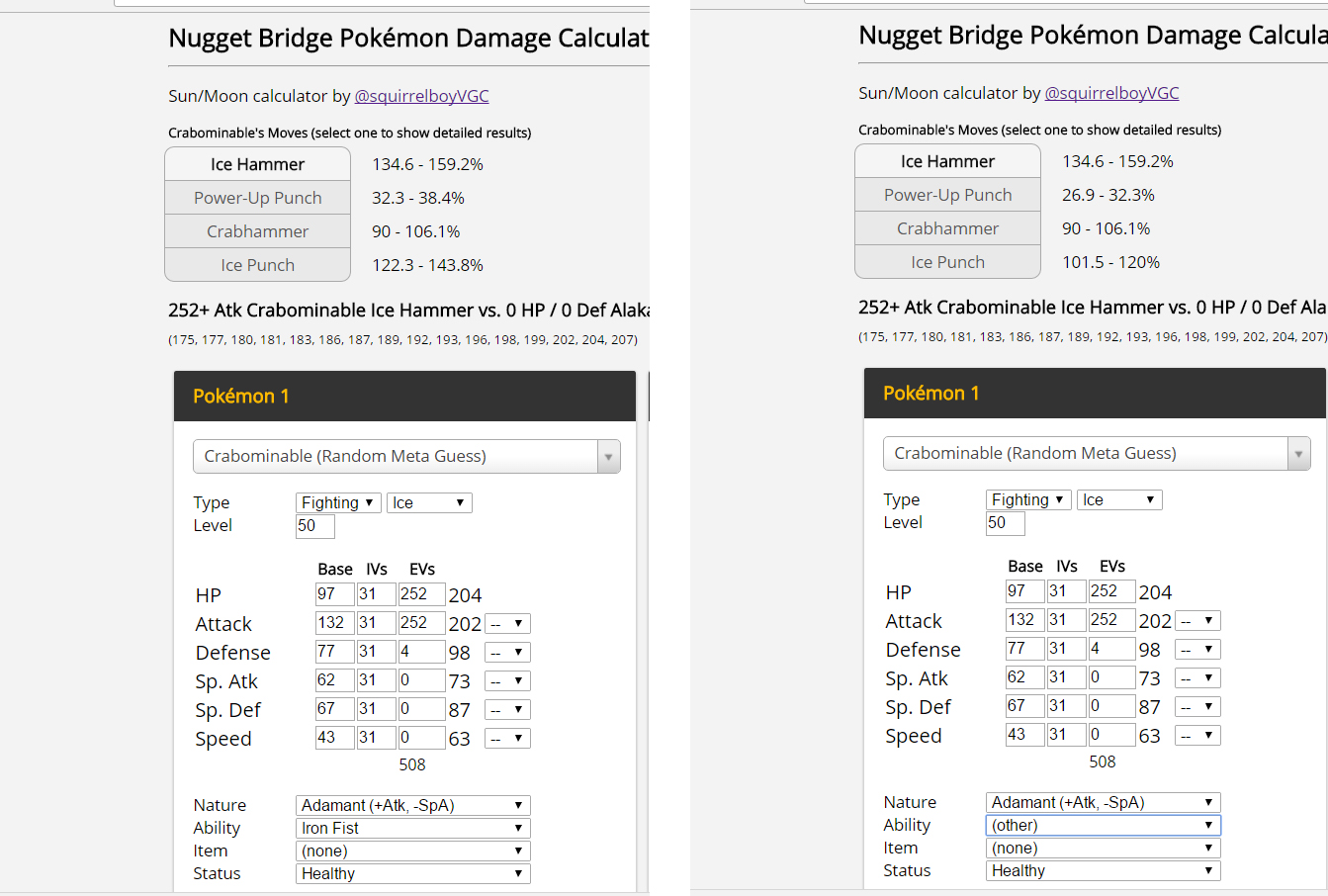Image resolution: width=1328 pixels, height=896 pixels.
Task: Open left calculator's Ice type dropdown
Action: pyautogui.click(x=428, y=502)
